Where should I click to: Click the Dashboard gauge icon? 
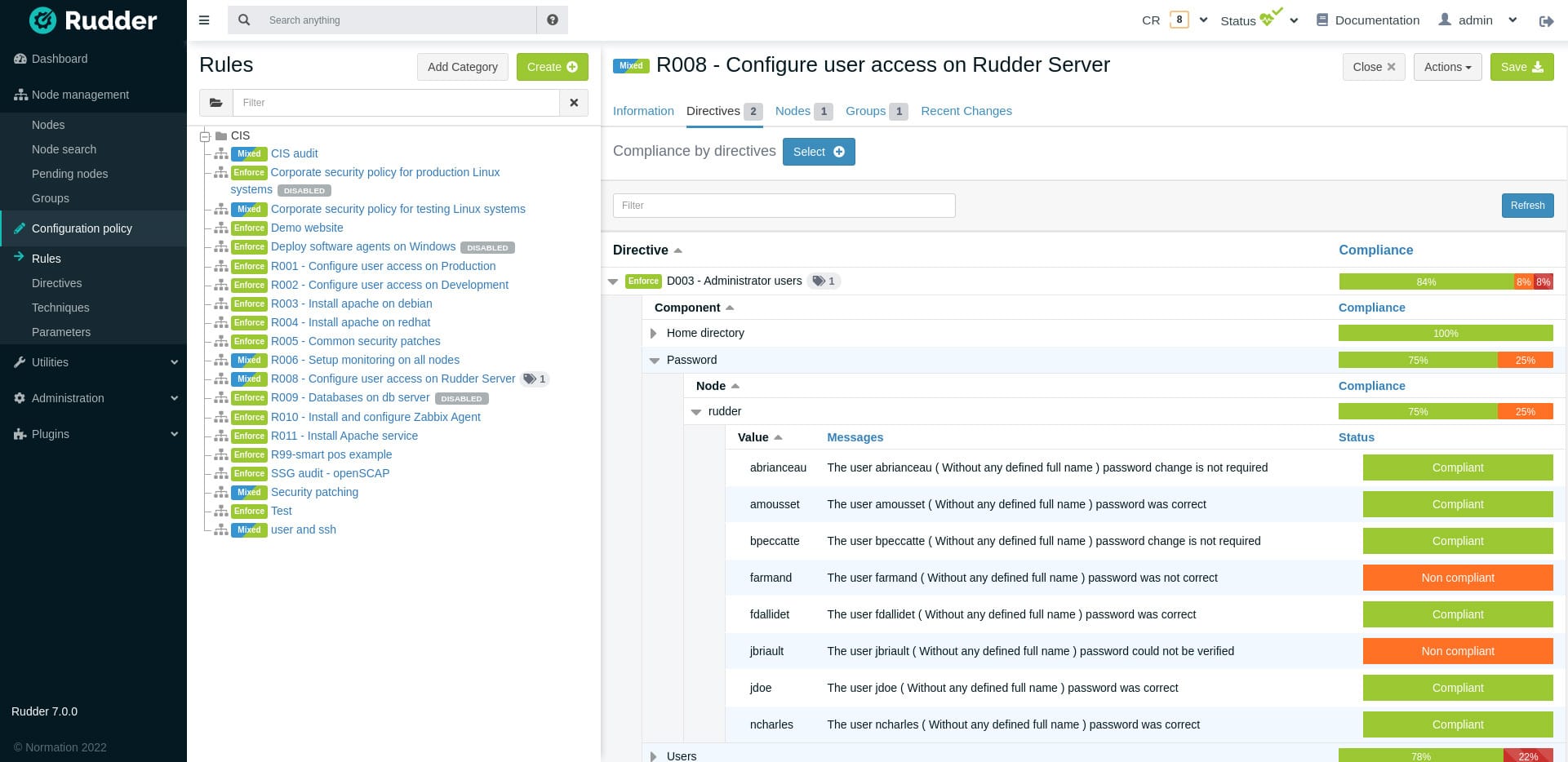coord(20,59)
